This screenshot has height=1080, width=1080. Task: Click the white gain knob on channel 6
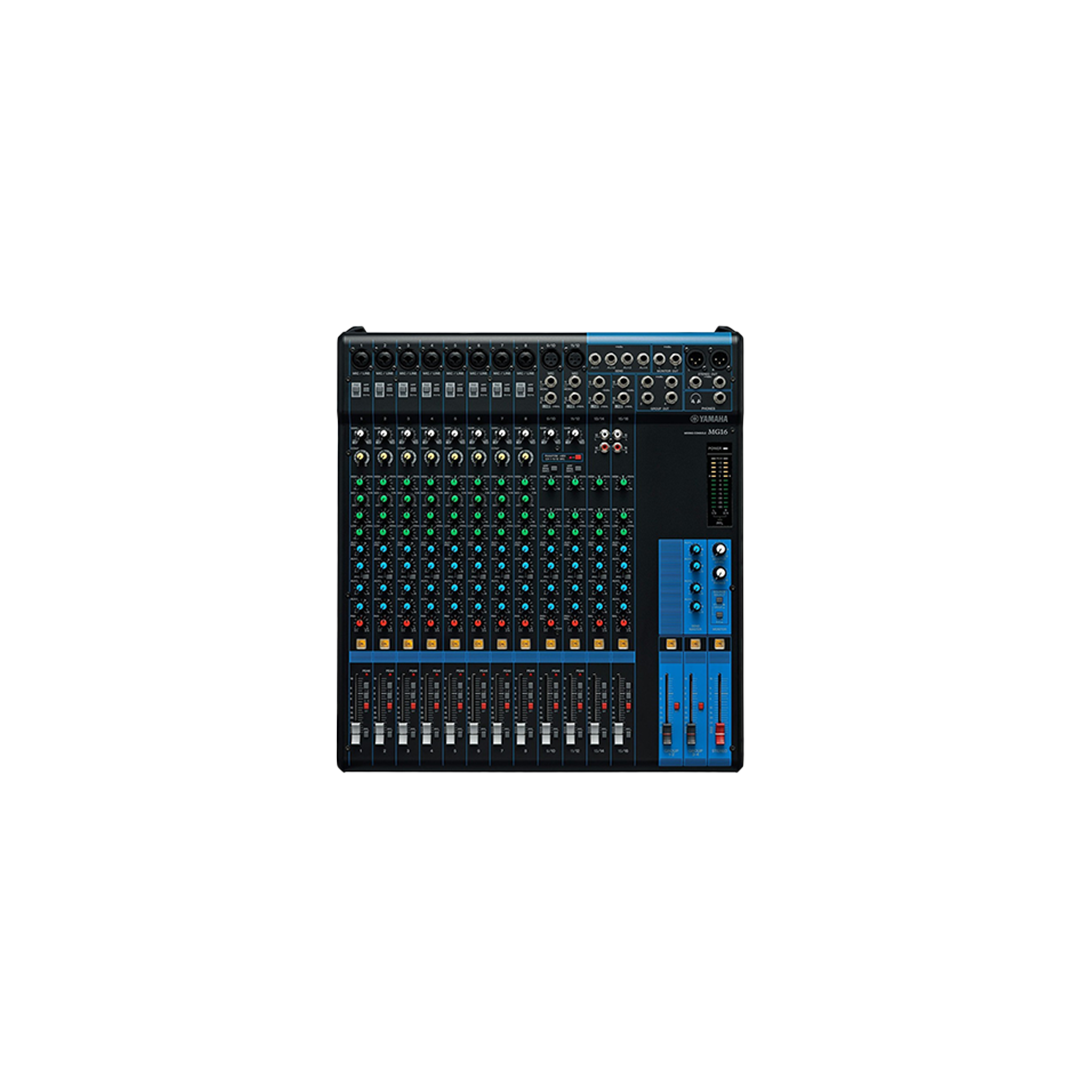click(477, 435)
